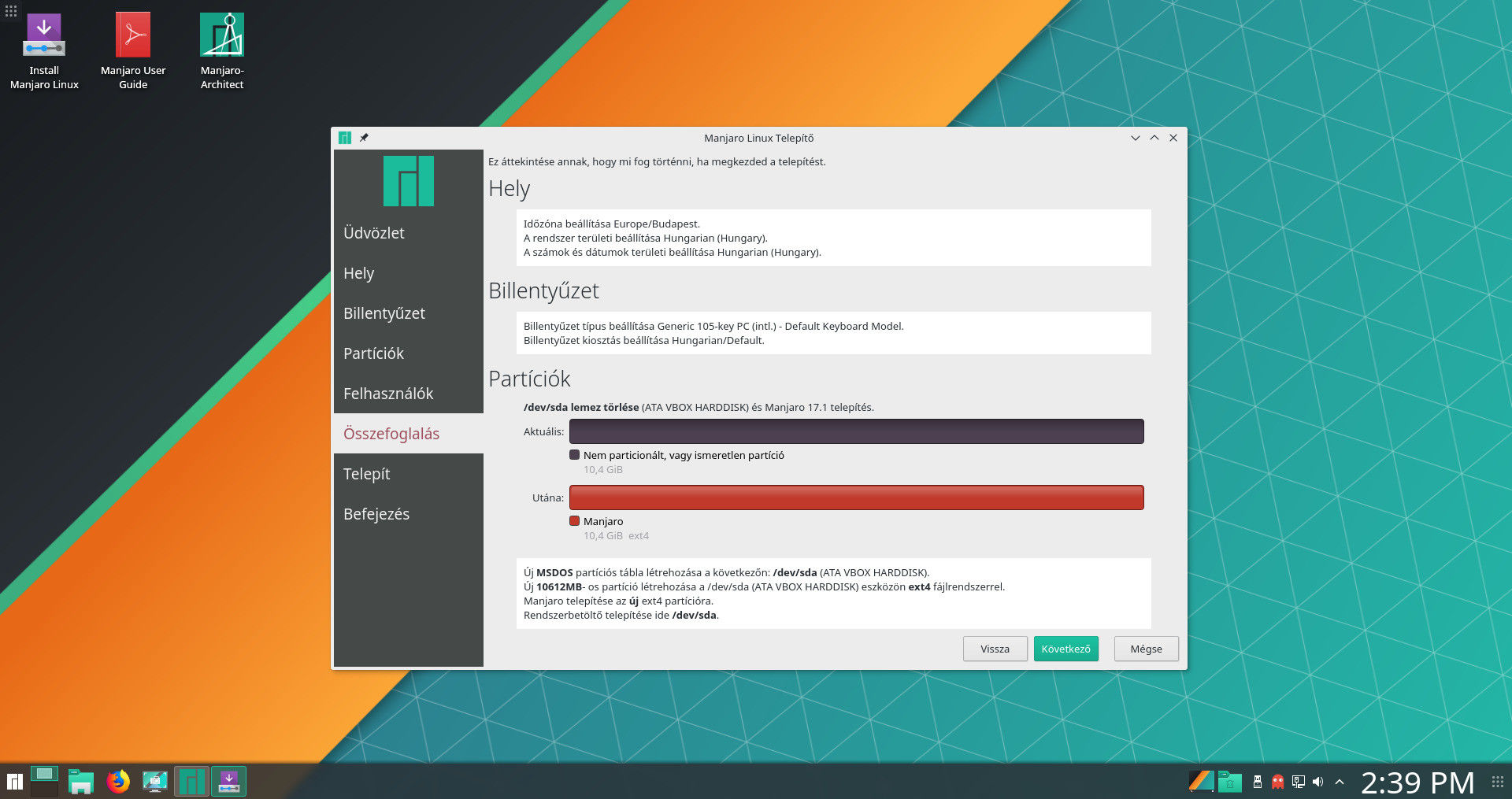The image size is (1512, 799).
Task: Click the Billentyűzet section heading
Action: [543, 291]
